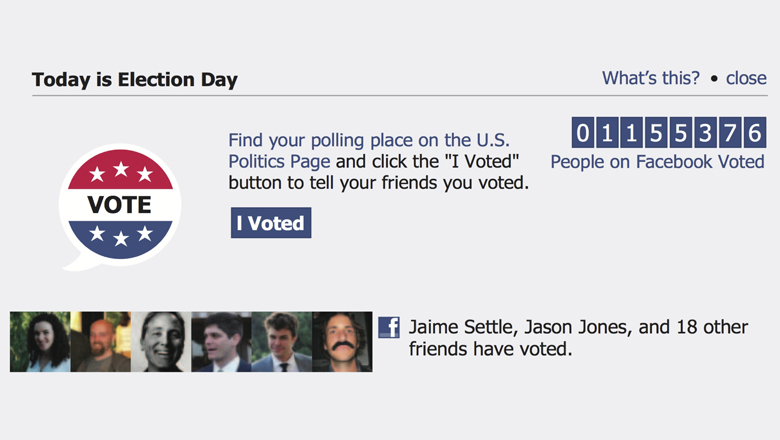780x440 pixels.
Task: Dismiss the Election Day banner with close link
Action: tap(746, 78)
